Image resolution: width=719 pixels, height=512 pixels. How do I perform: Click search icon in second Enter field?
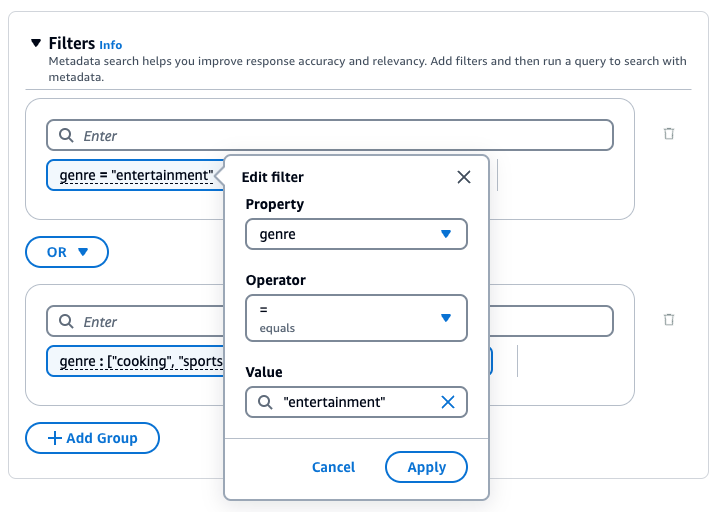pyautogui.click(x=66, y=322)
